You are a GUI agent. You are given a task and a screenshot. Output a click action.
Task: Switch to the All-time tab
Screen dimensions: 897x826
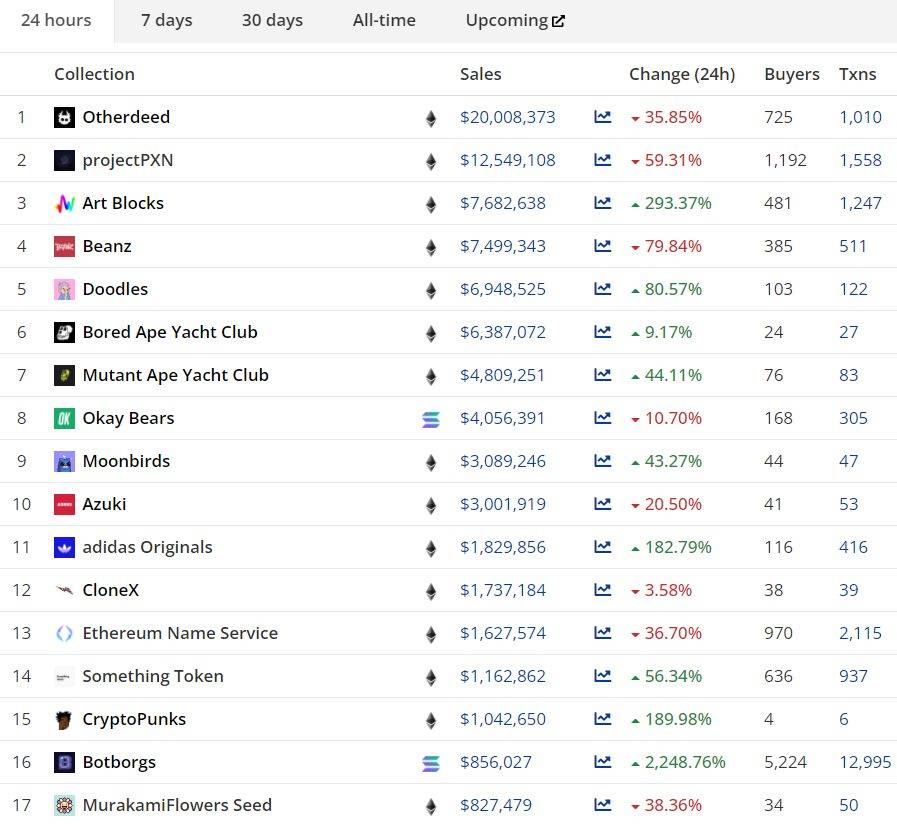pyautogui.click(x=384, y=21)
